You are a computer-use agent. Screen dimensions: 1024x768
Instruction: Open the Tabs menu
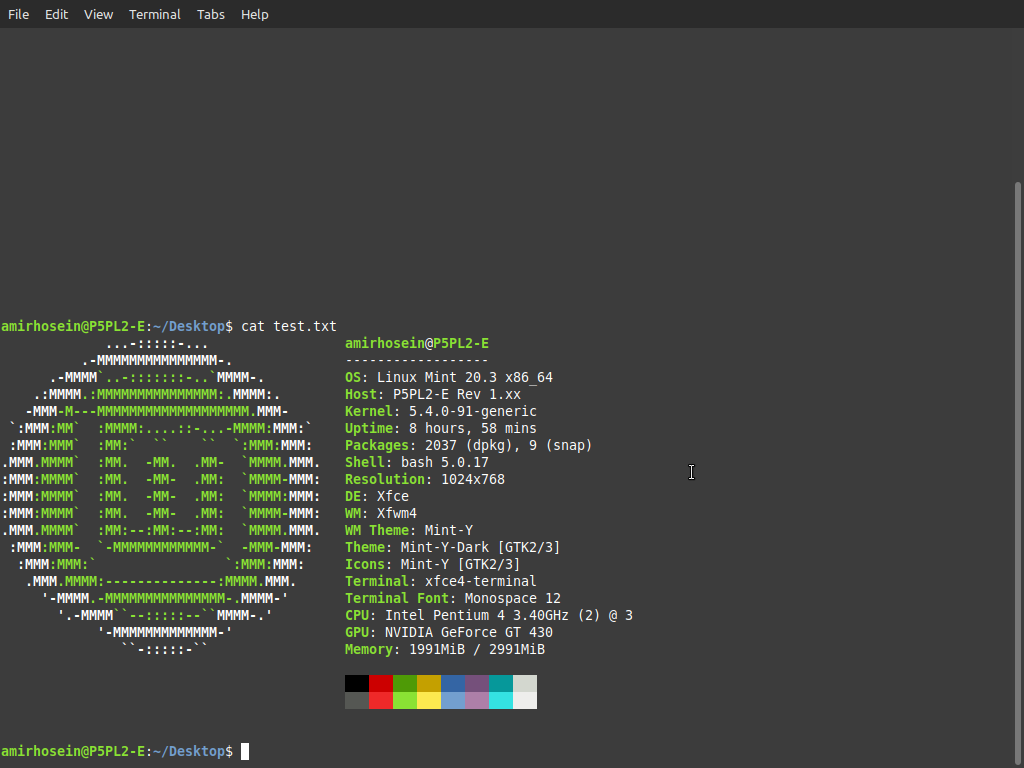pyautogui.click(x=210, y=14)
